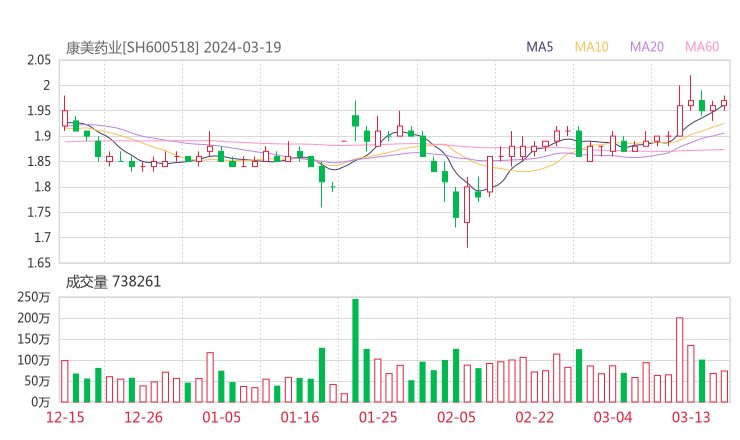Select the tallest red volume bar near 03-13
Screen dimensions: 740x440
[680, 360]
